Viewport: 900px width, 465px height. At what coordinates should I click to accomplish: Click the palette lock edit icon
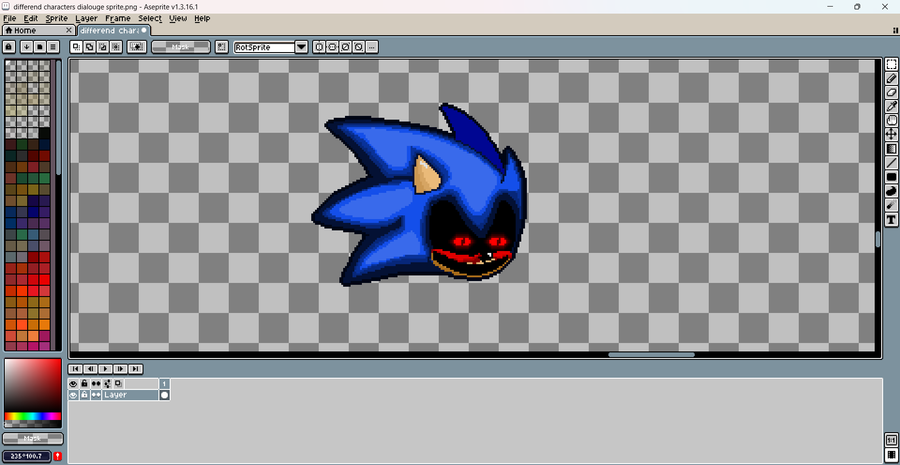[9, 47]
